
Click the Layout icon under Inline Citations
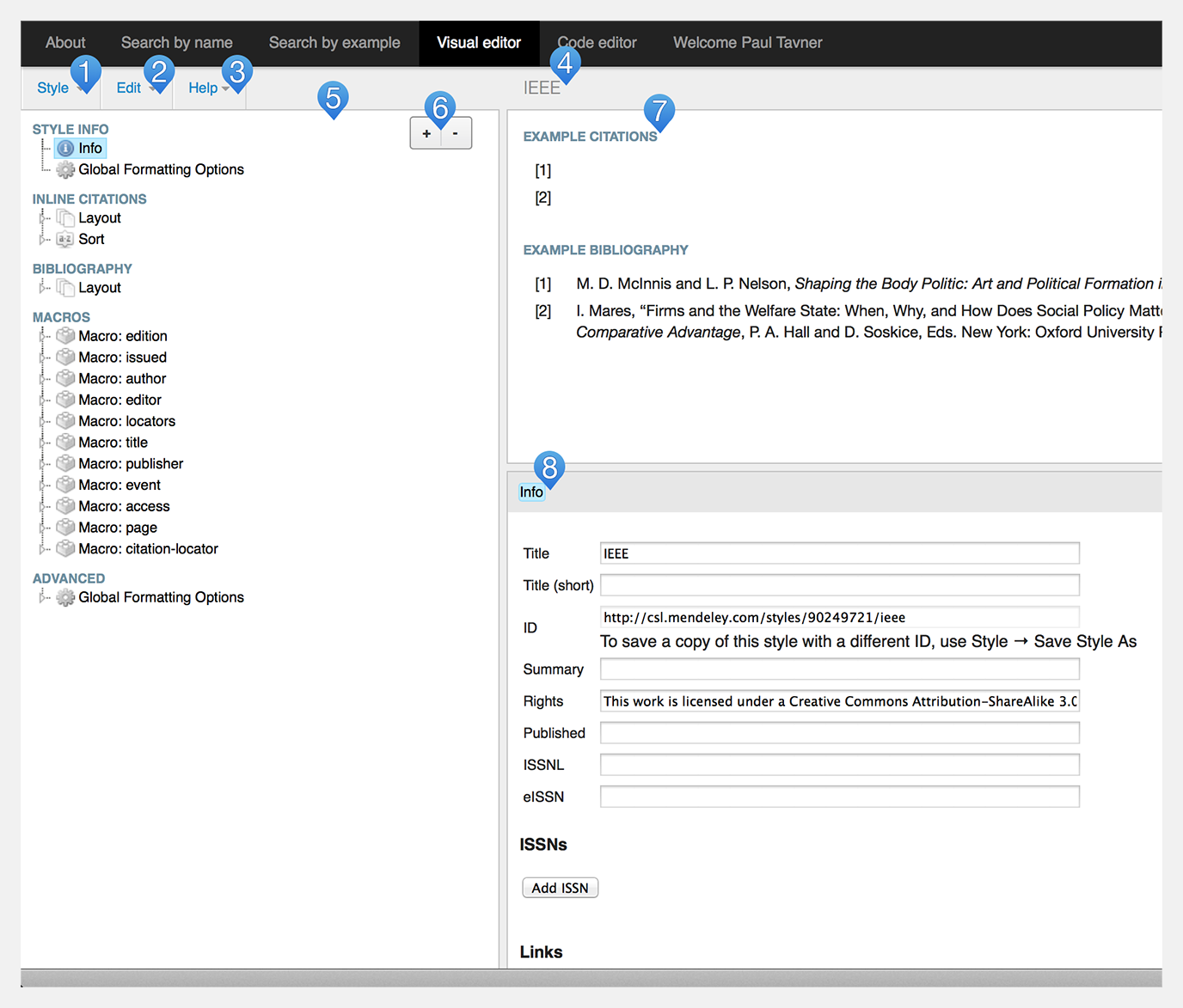[x=65, y=217]
